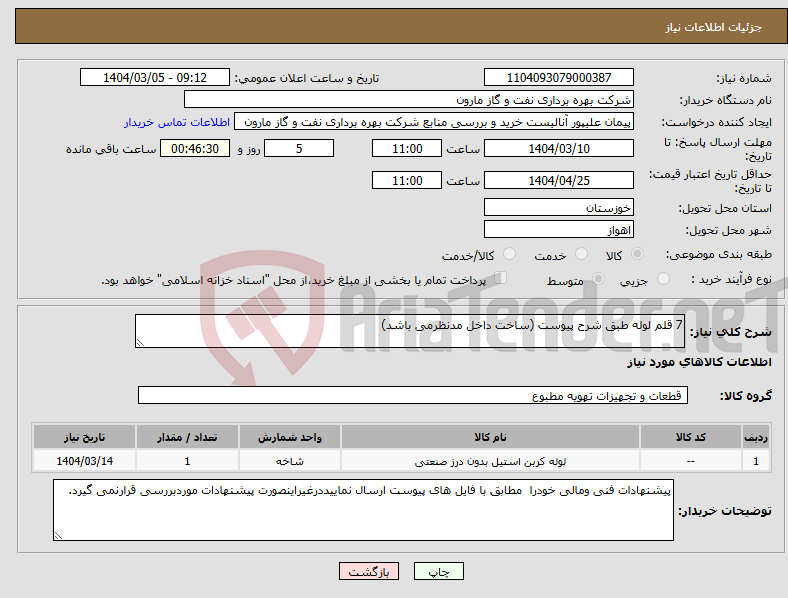Click the تاریخ نیاز column header
The height and width of the screenshot is (598, 788).
tap(84, 437)
